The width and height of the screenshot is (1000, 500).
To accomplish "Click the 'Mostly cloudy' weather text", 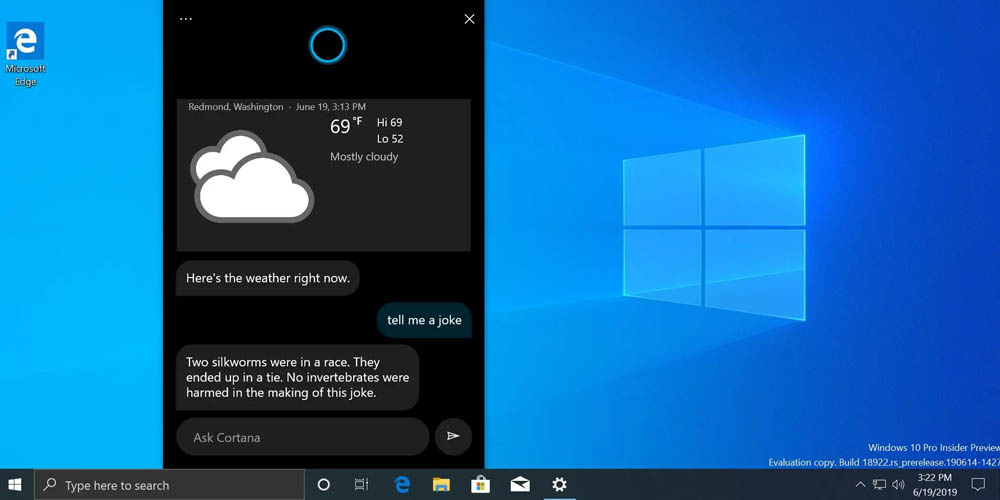I will click(x=364, y=157).
